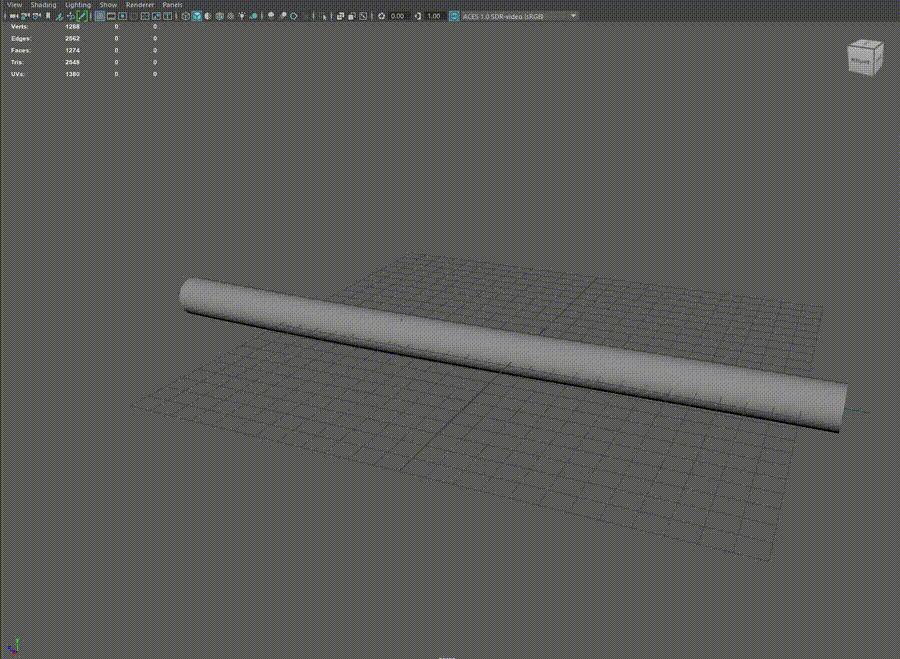Click the Faces count 1274 in the HUD
900x659 pixels.
click(x=72, y=51)
